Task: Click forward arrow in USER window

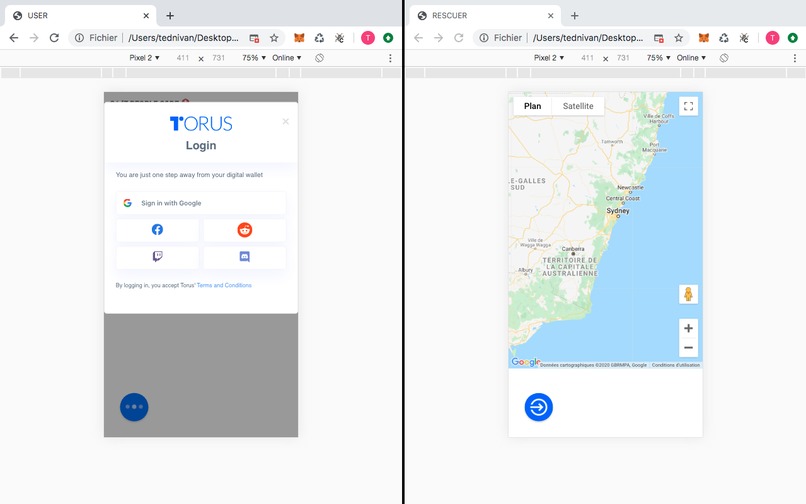Action: (34, 38)
